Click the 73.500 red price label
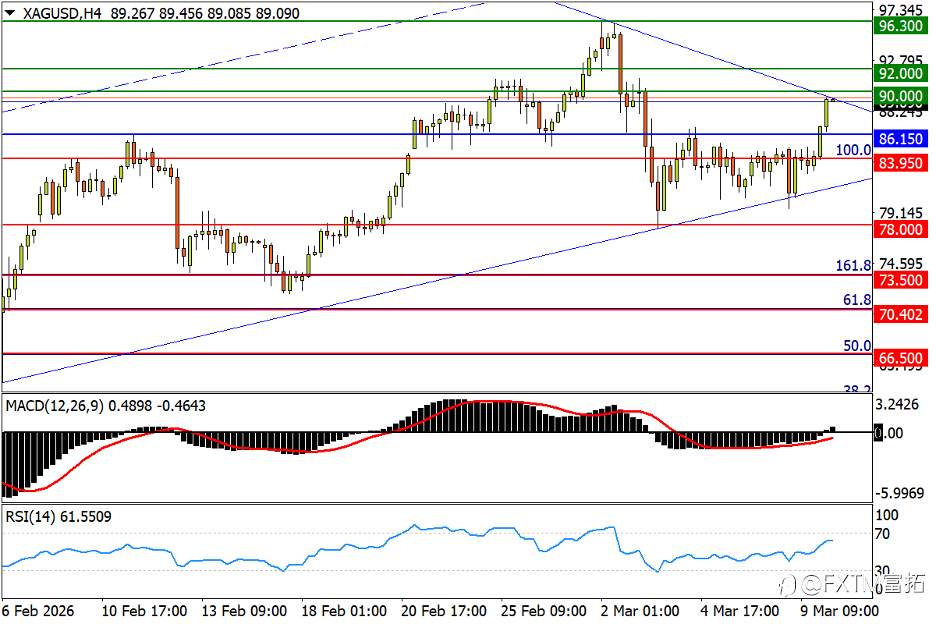Image resolution: width=936 pixels, height=624 pixels. [901, 280]
